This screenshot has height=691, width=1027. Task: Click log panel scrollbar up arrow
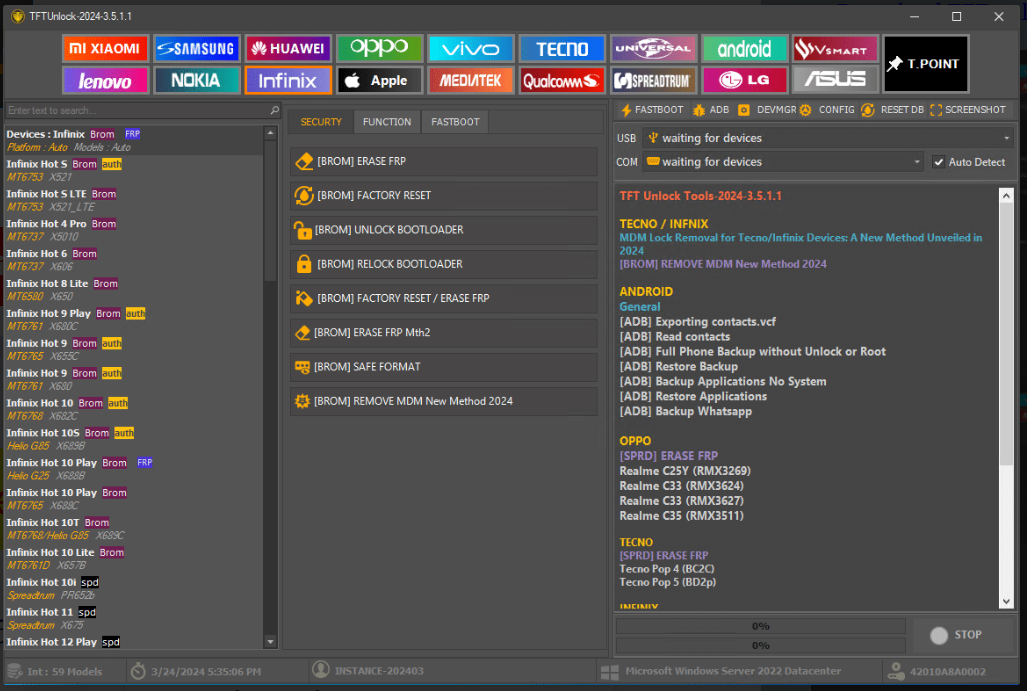(1006, 195)
